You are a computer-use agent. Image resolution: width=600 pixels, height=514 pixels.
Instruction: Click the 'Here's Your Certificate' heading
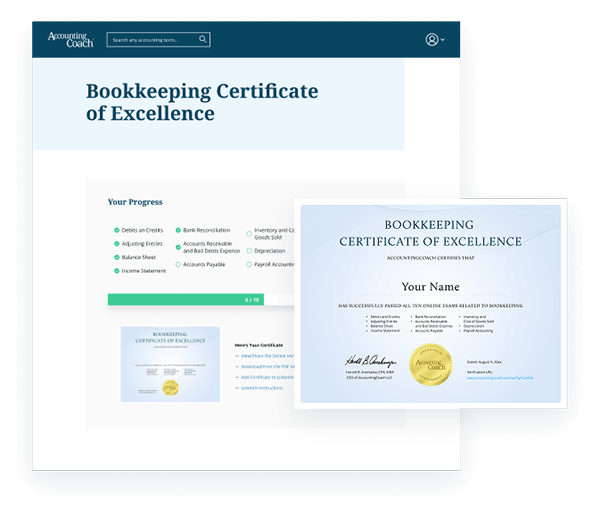pos(259,345)
